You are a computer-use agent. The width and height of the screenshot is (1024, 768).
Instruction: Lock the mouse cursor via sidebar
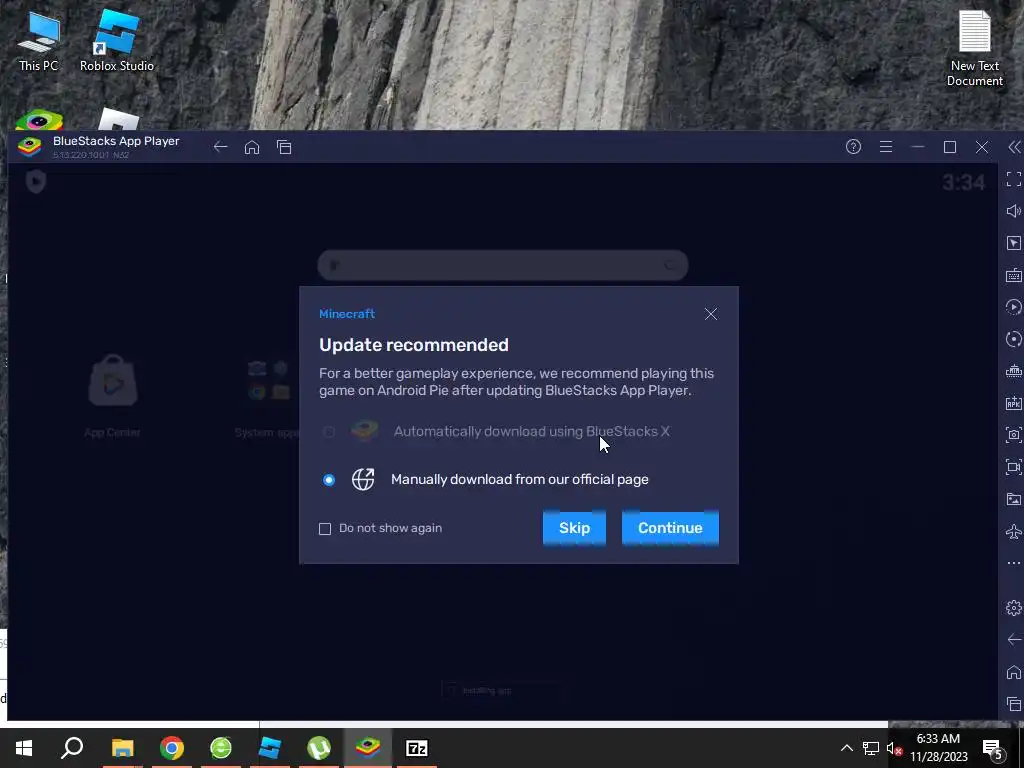[1014, 243]
